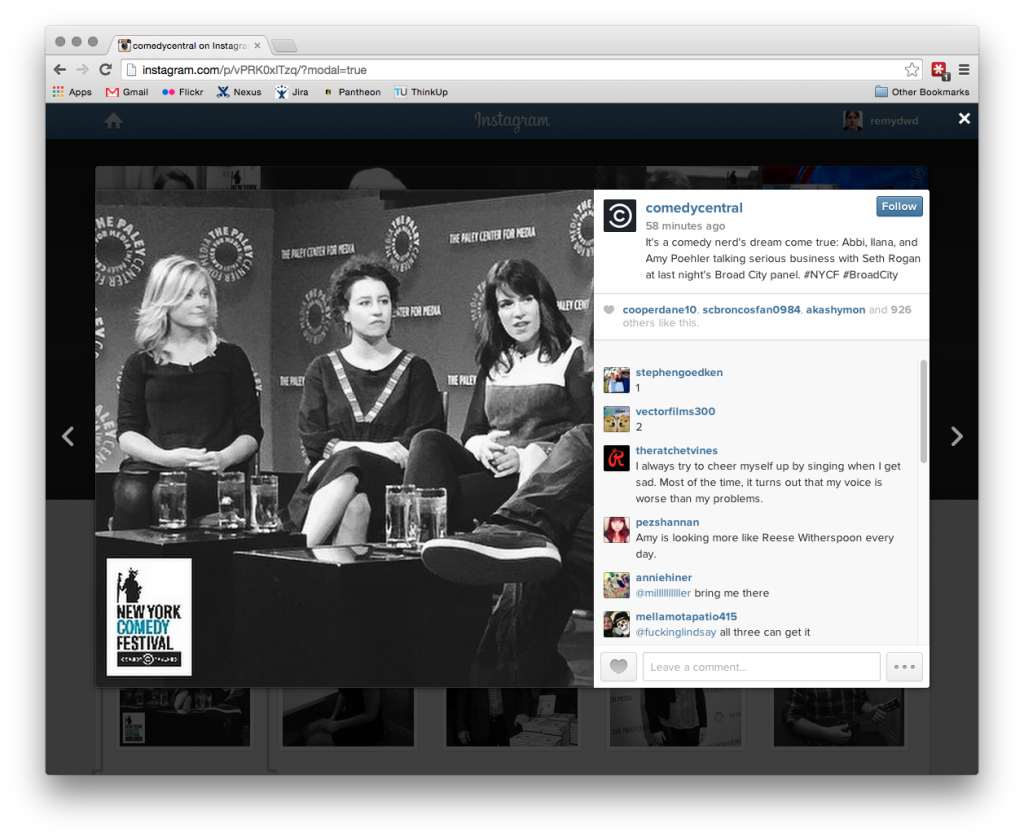Click the red browser extension icon
This screenshot has width=1024, height=840.
point(939,70)
